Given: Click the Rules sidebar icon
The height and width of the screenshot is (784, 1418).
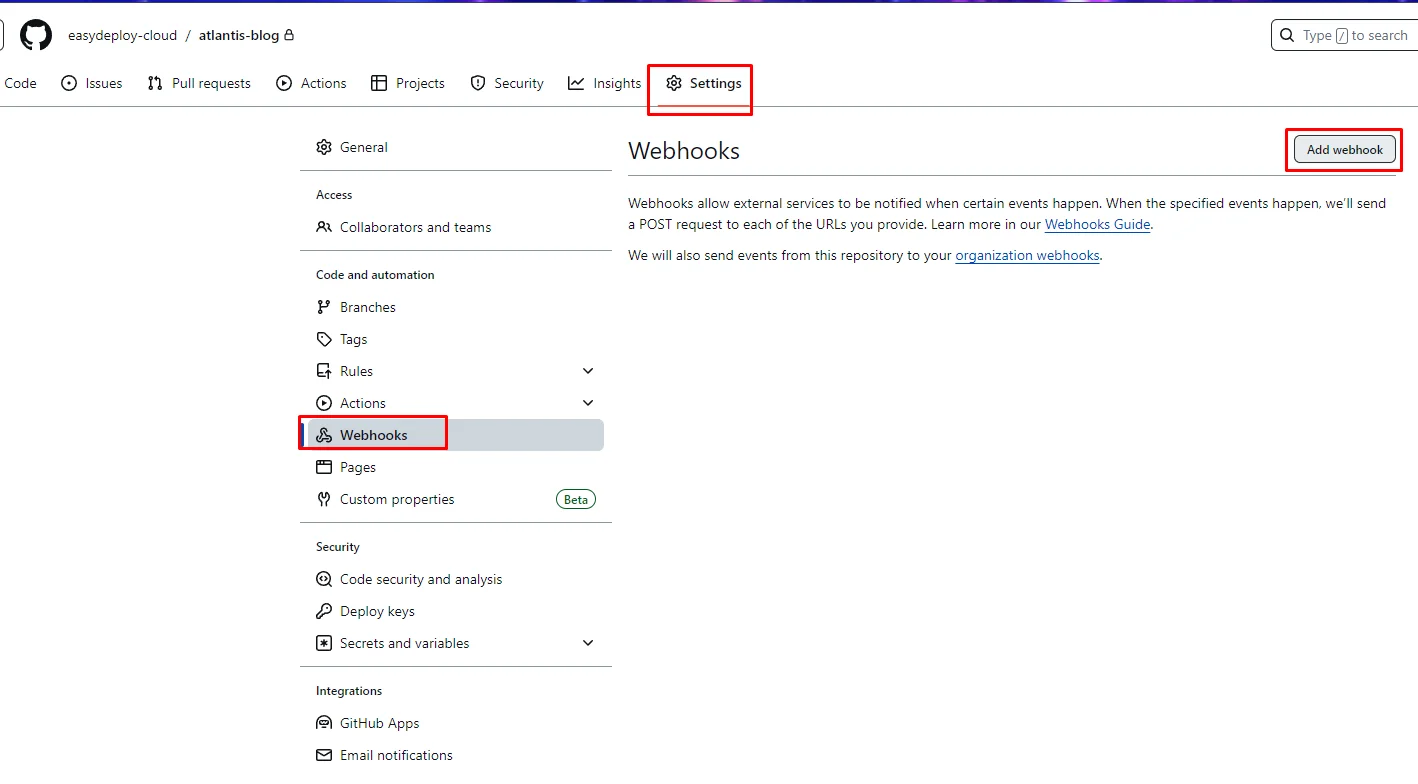Looking at the screenshot, I should click(x=324, y=371).
